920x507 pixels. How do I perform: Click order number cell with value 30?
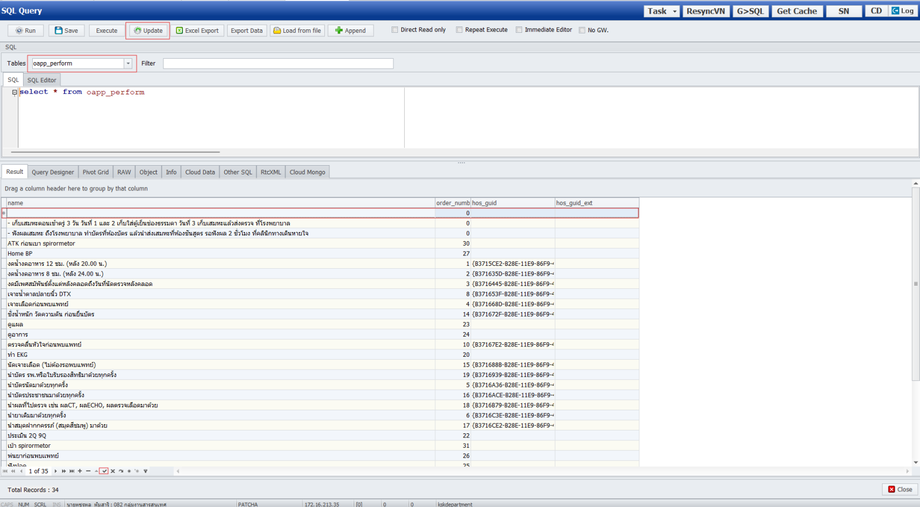click(x=453, y=244)
